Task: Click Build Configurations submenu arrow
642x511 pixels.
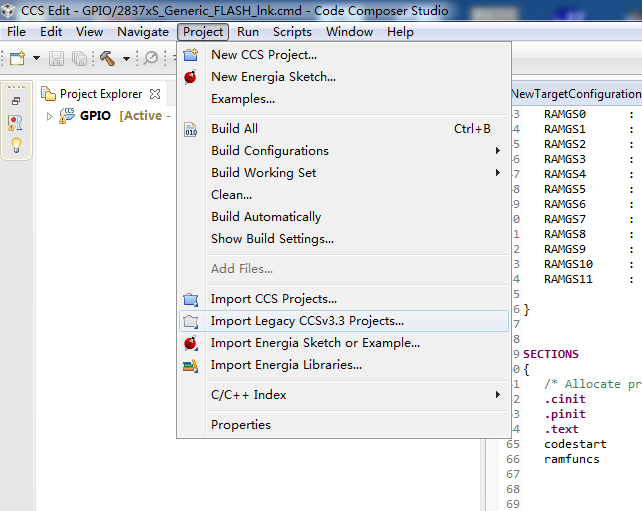Action: click(498, 151)
